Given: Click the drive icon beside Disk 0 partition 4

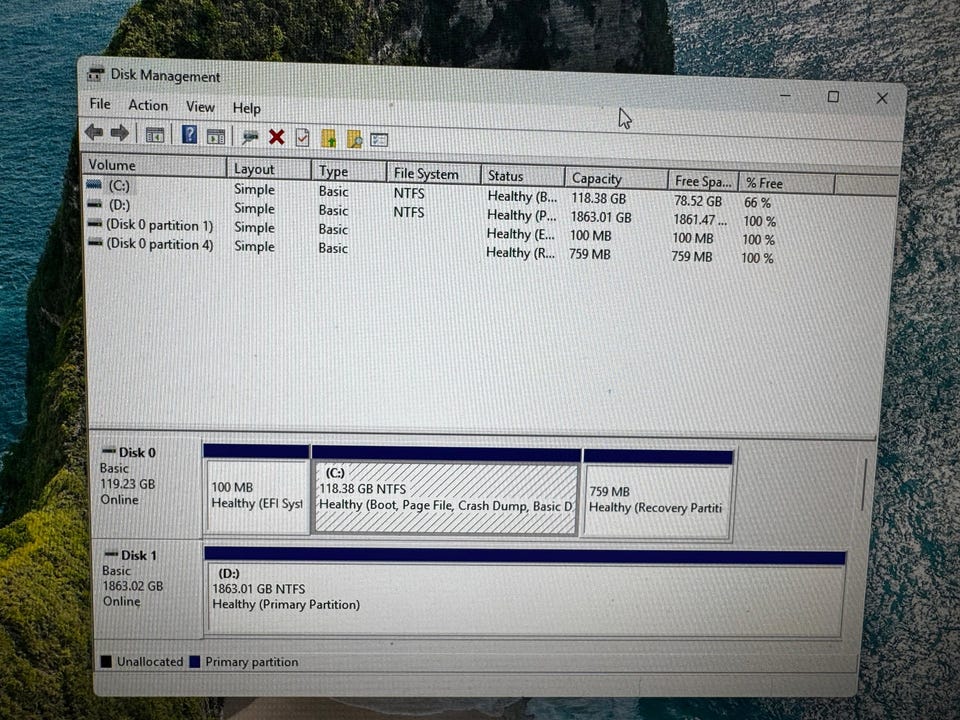Looking at the screenshot, I should 96,242.
